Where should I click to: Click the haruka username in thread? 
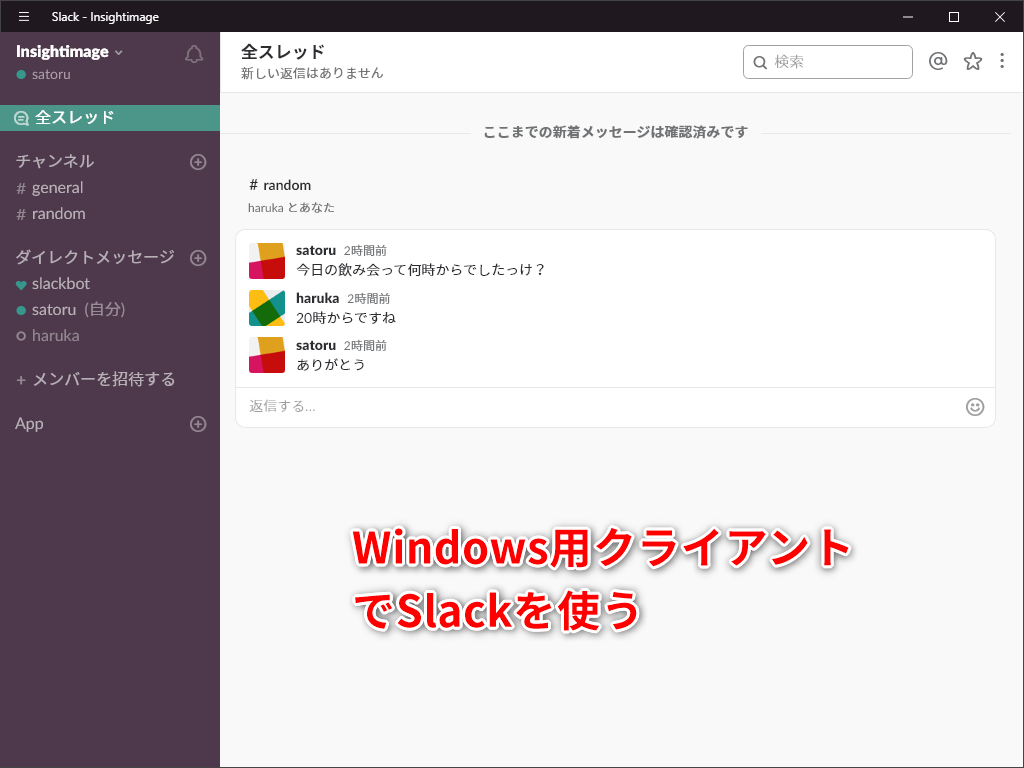[317, 298]
